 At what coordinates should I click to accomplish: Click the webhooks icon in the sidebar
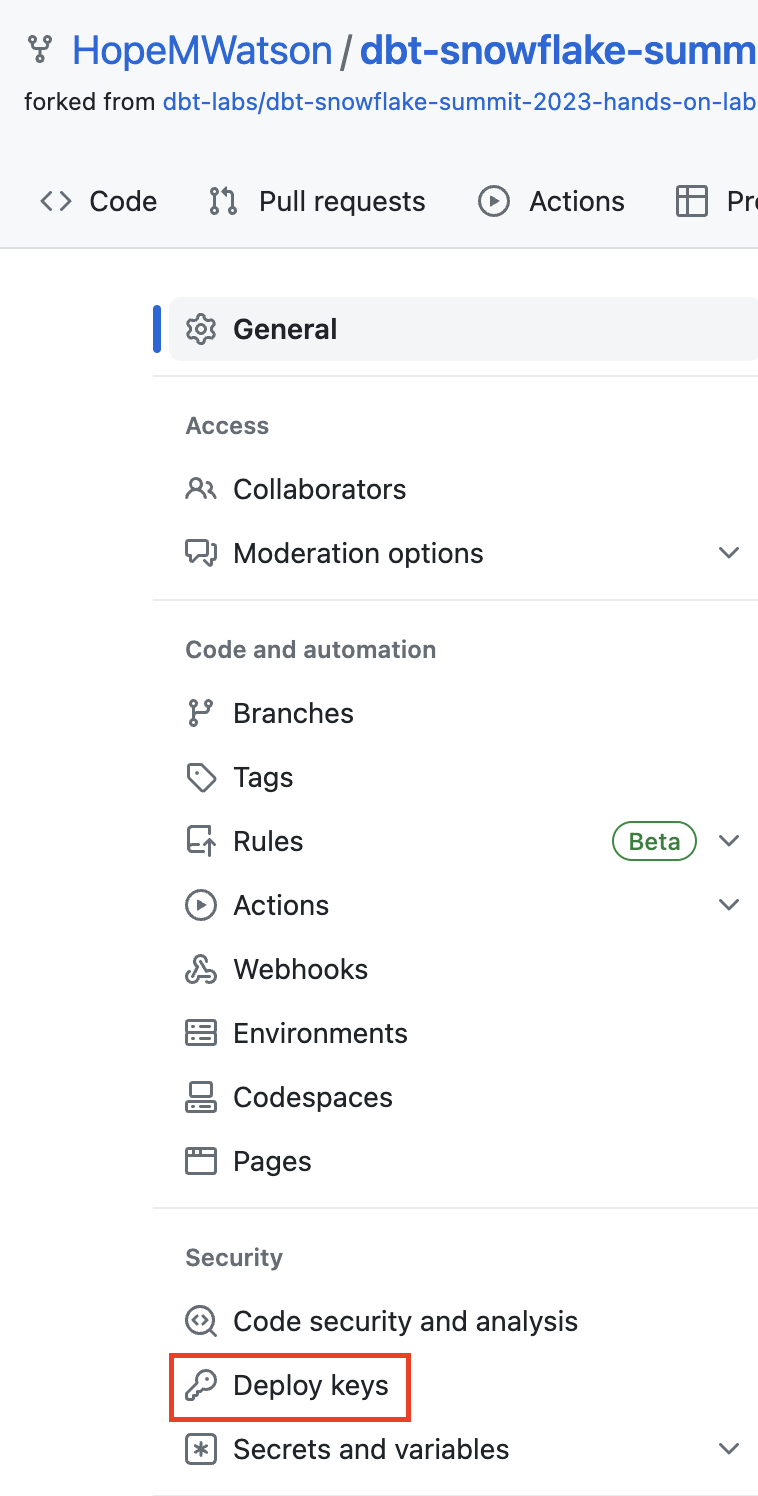[x=201, y=969]
